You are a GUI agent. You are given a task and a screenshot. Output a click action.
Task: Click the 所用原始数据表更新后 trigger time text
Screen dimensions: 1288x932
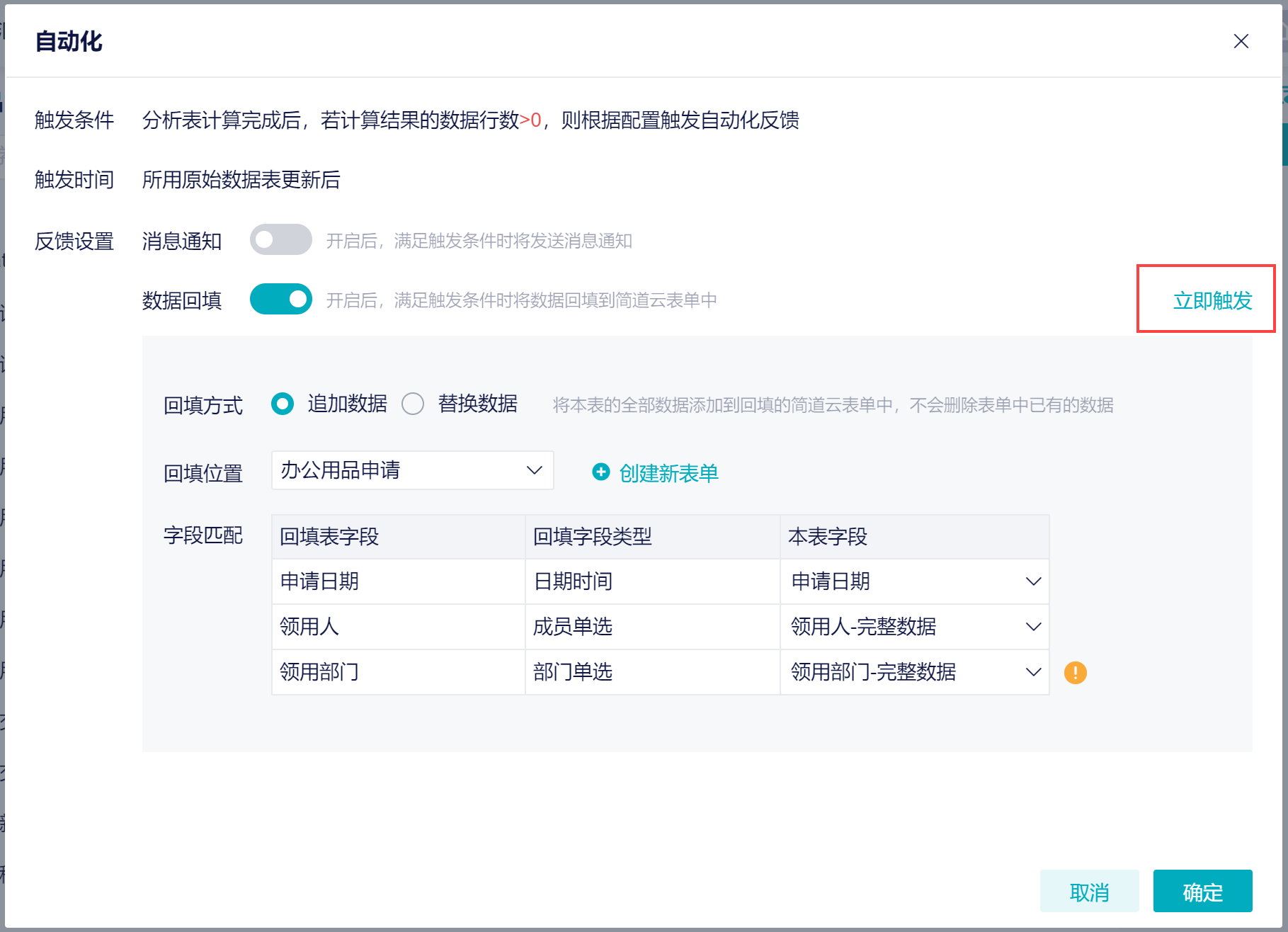241,179
